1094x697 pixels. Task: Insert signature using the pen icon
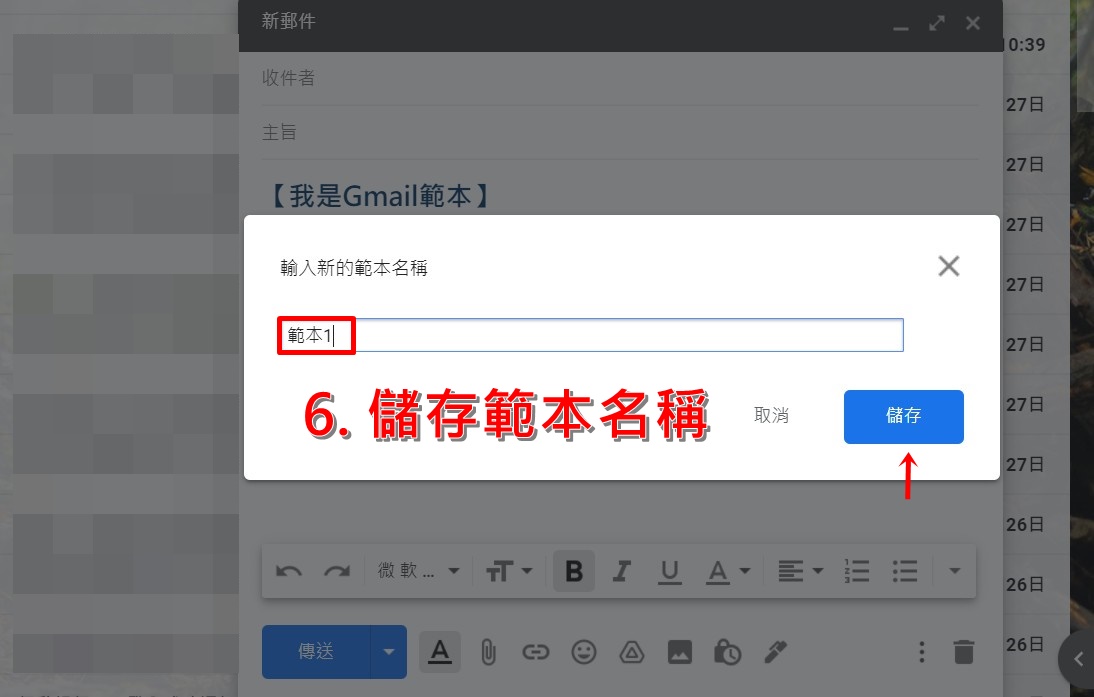pyautogui.click(x=776, y=652)
